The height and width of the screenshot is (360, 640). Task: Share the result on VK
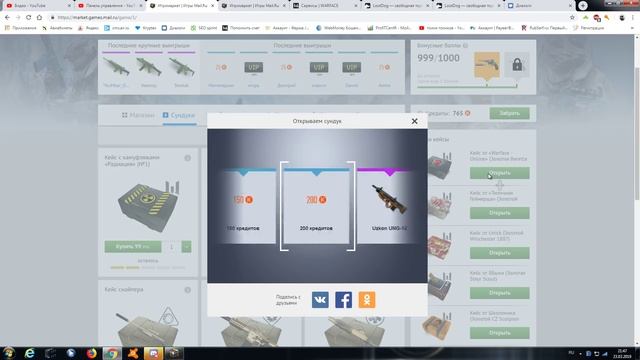point(320,300)
